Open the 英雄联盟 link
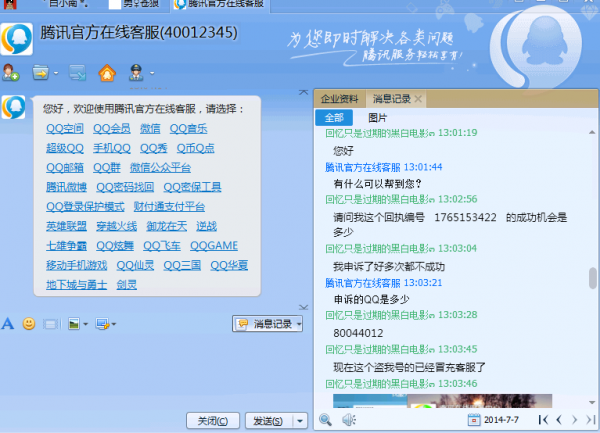 click(x=66, y=226)
